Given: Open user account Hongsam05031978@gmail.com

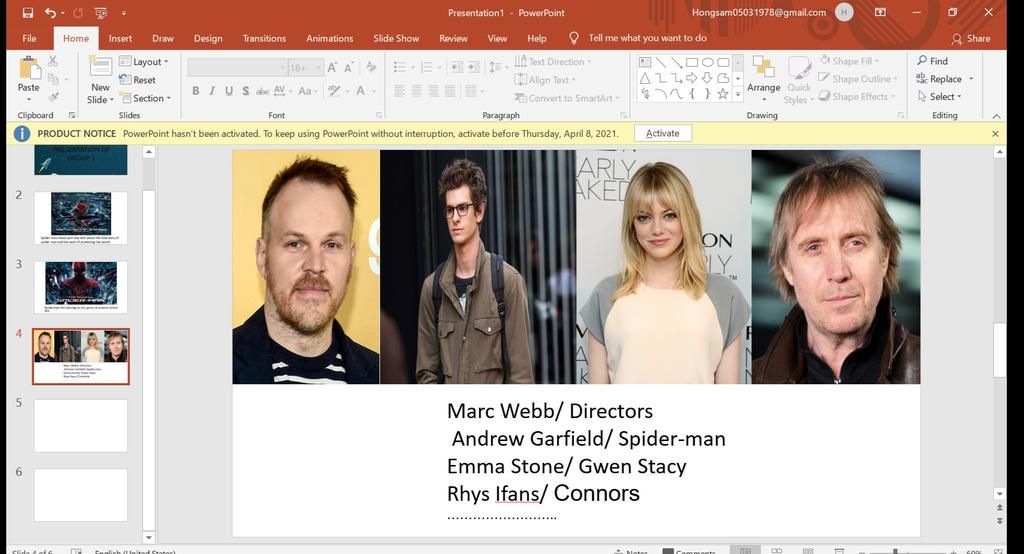Looking at the screenshot, I should coord(759,12).
